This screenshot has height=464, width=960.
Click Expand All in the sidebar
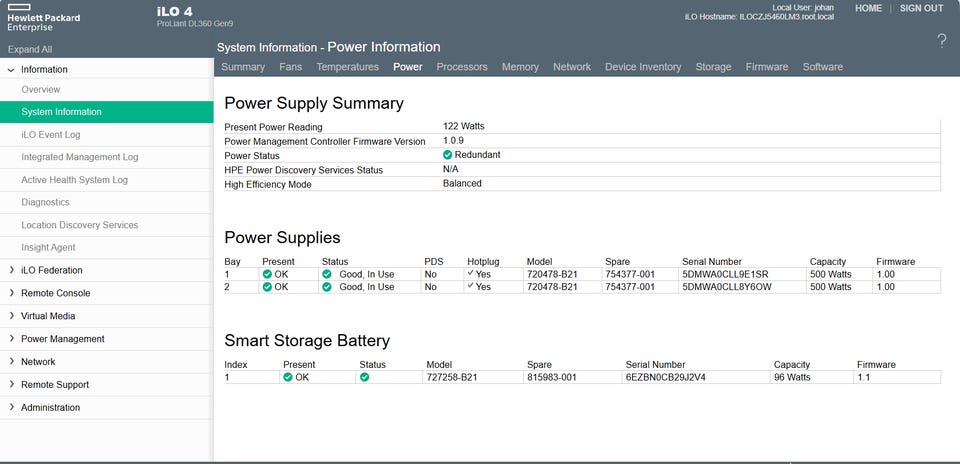(30, 50)
